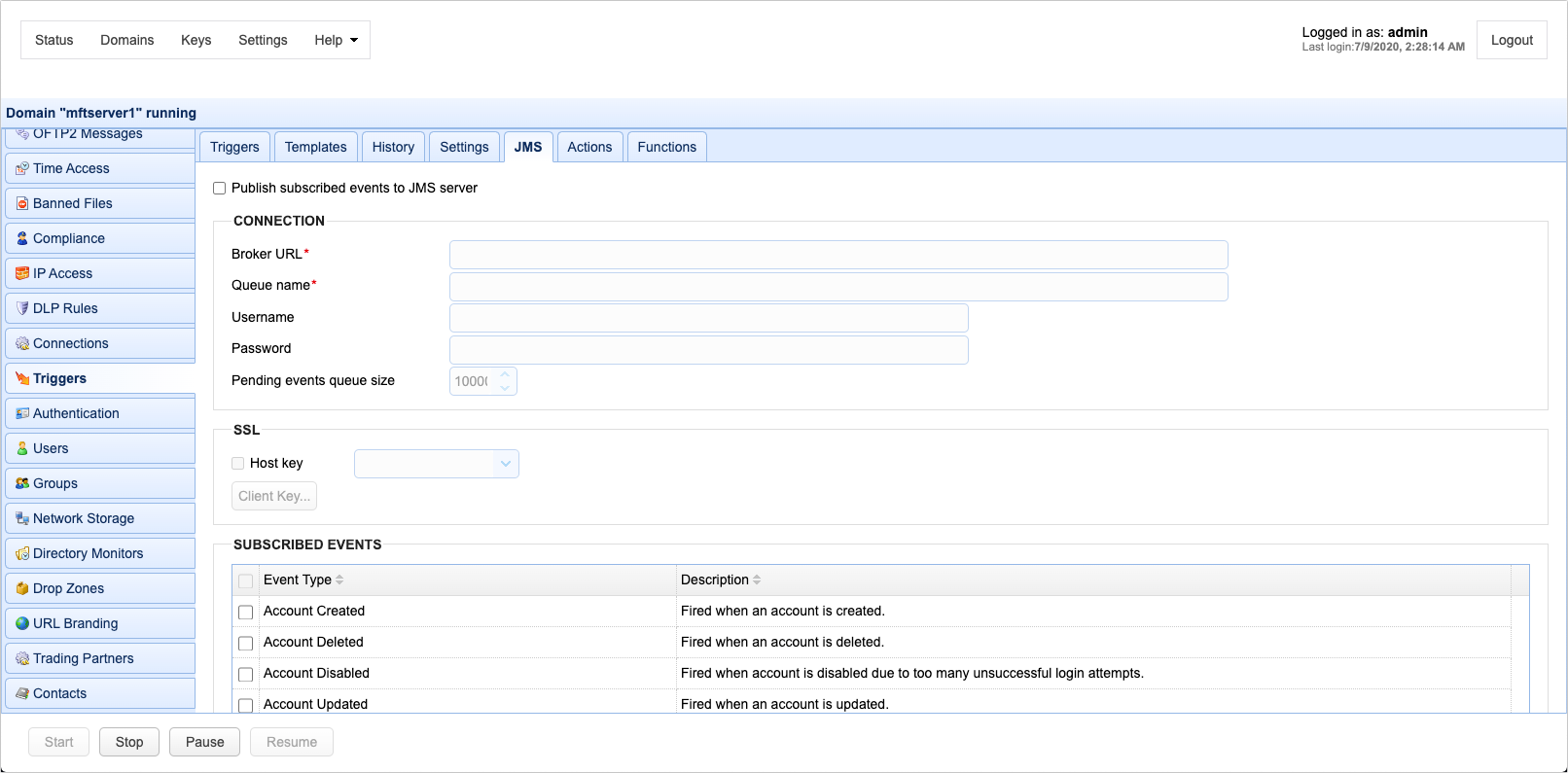Switch to the Templates tab
This screenshot has height=773, width=1568.
(x=315, y=147)
